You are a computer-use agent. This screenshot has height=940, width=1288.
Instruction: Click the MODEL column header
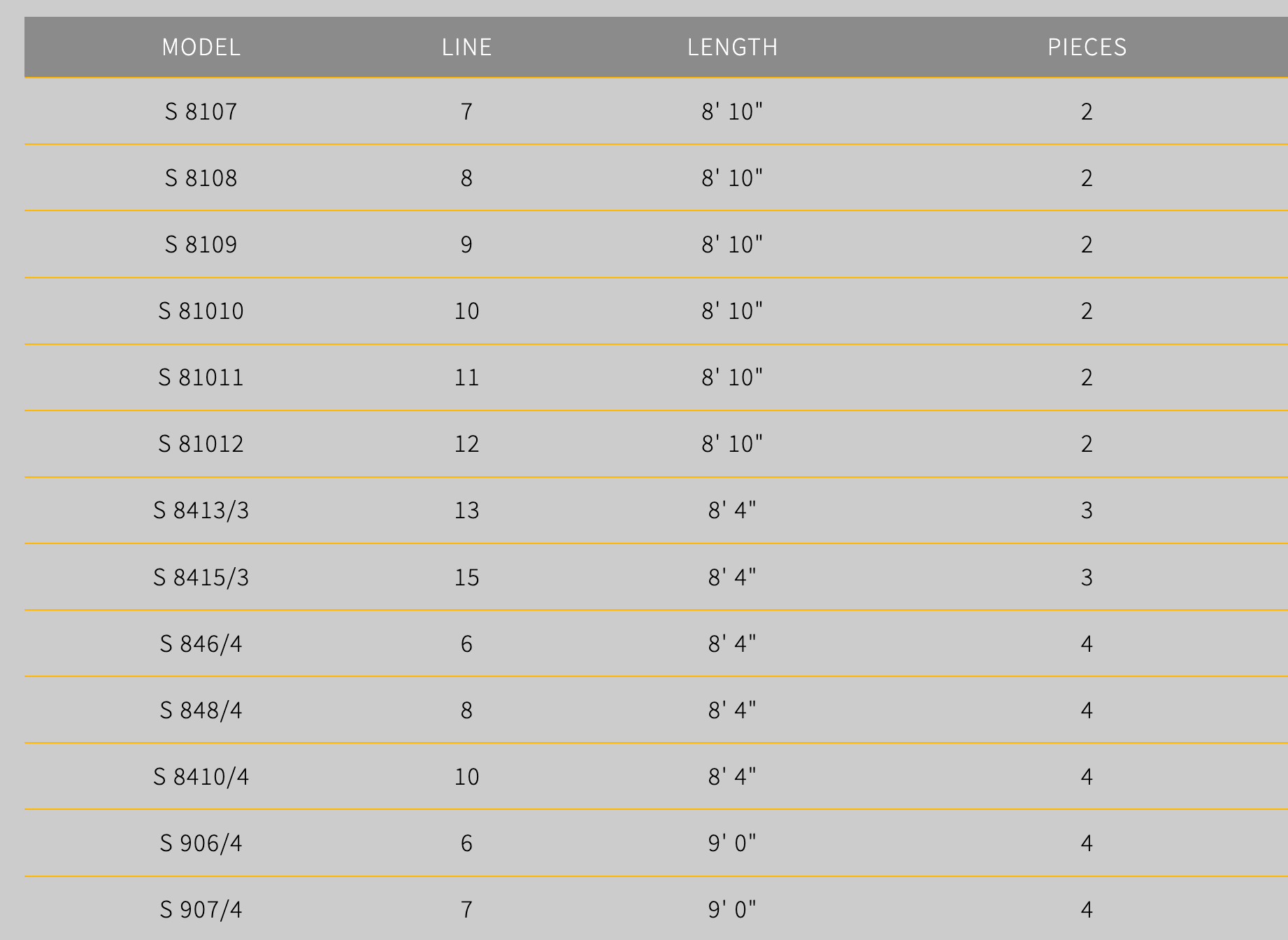(201, 47)
